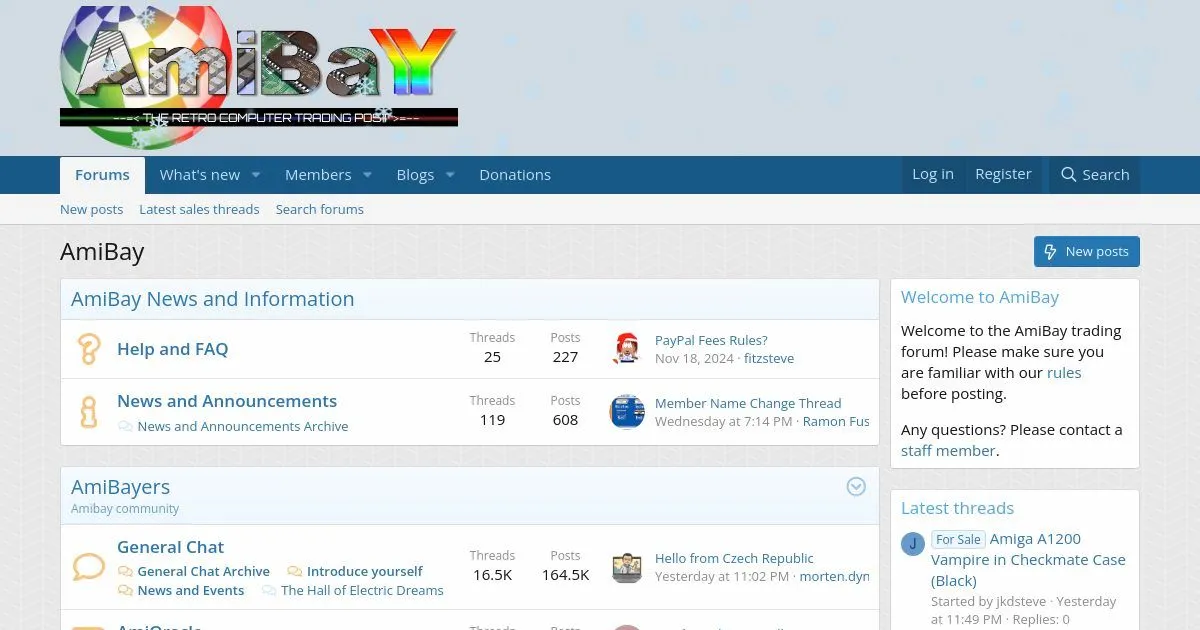Click jkdsteve's J avatar in Latest threads
The image size is (1200, 630).
[x=913, y=544]
